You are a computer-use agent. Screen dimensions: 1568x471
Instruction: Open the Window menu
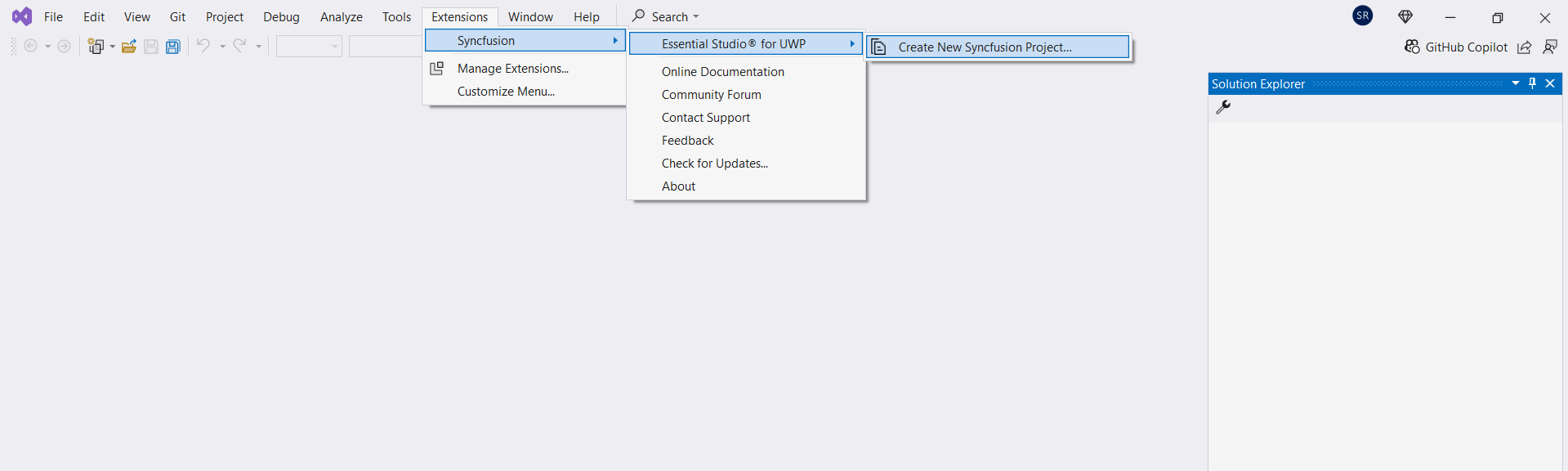click(x=530, y=17)
